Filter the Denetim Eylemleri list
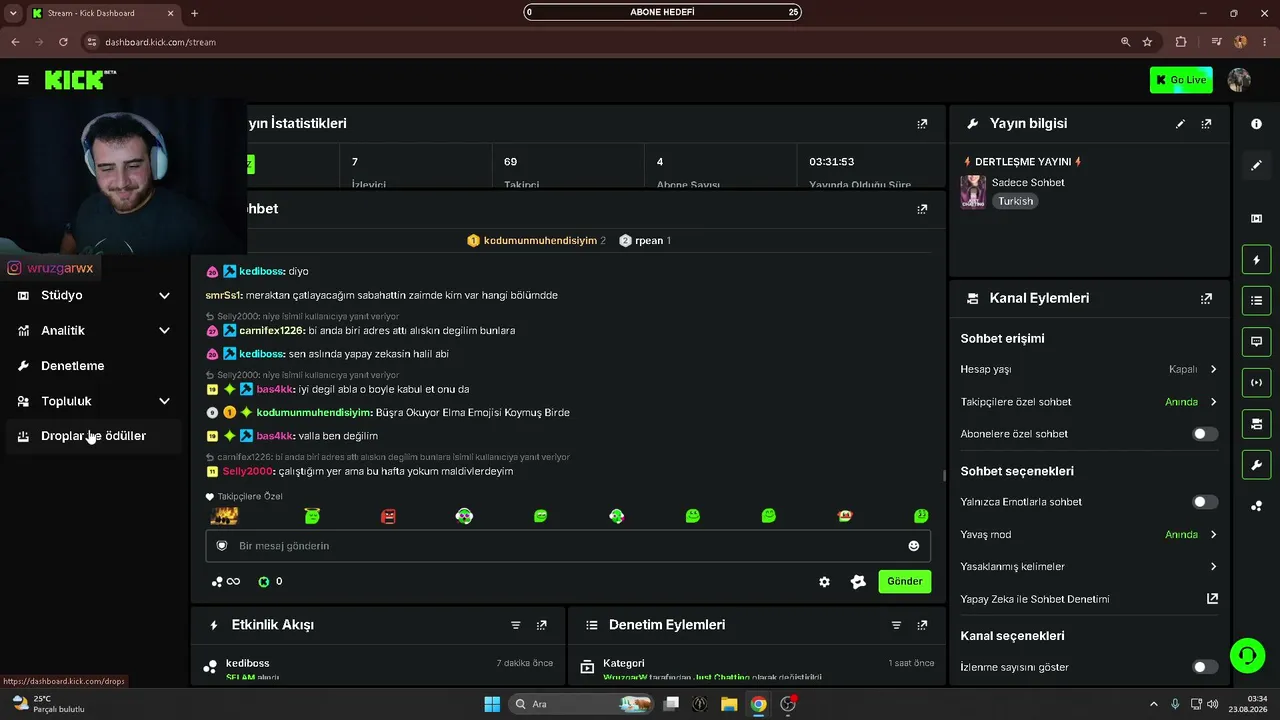This screenshot has height=720, width=1280. (896, 625)
